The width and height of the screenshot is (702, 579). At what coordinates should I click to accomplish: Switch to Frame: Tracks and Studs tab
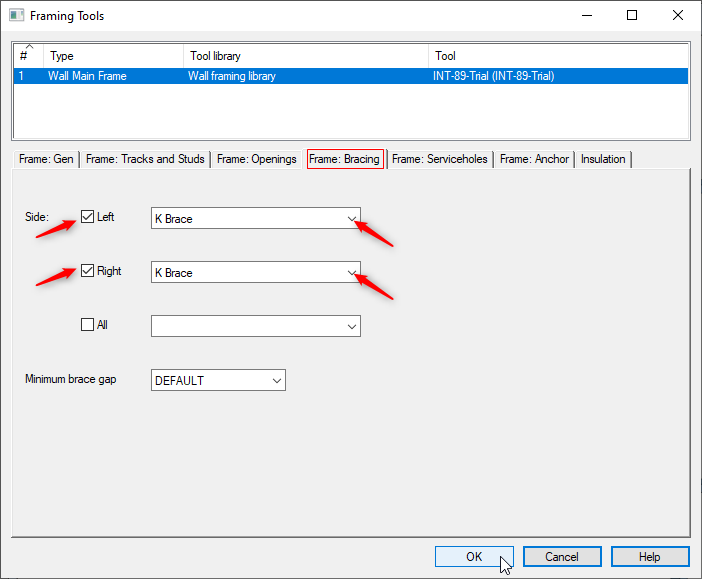145,159
